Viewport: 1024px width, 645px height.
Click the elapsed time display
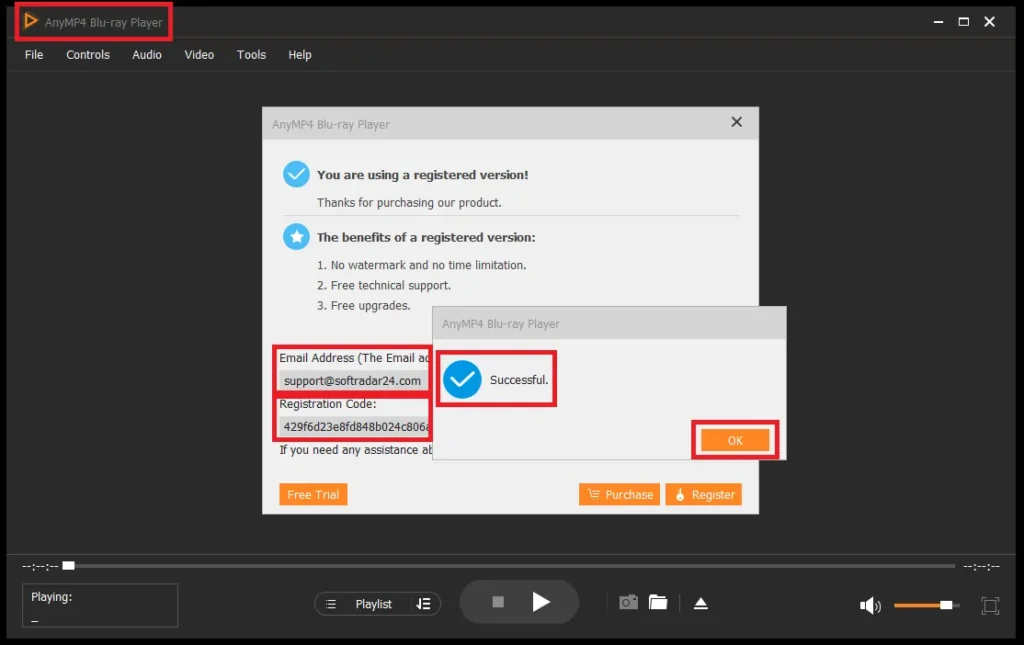click(x=40, y=566)
